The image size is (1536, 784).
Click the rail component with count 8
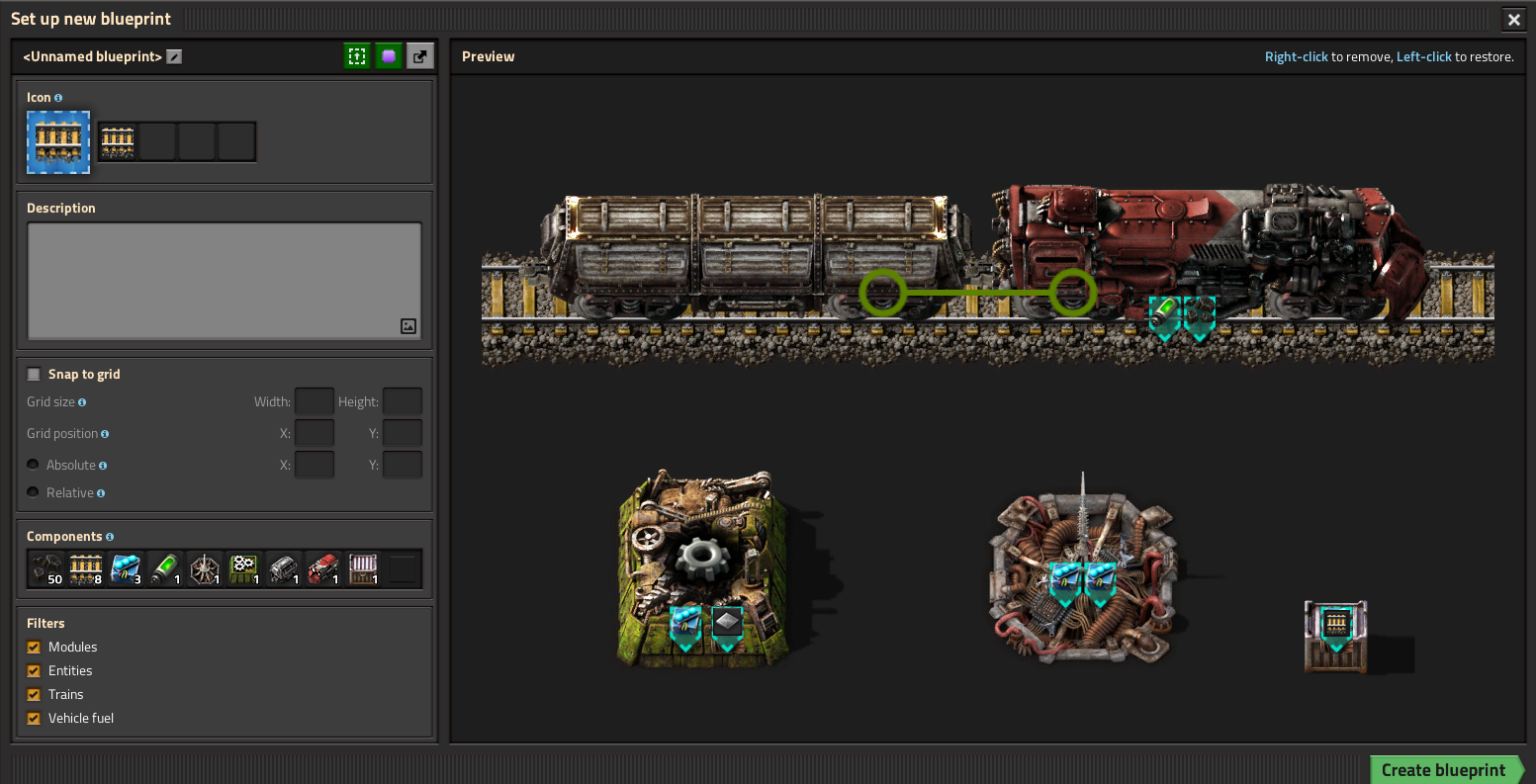coord(86,568)
